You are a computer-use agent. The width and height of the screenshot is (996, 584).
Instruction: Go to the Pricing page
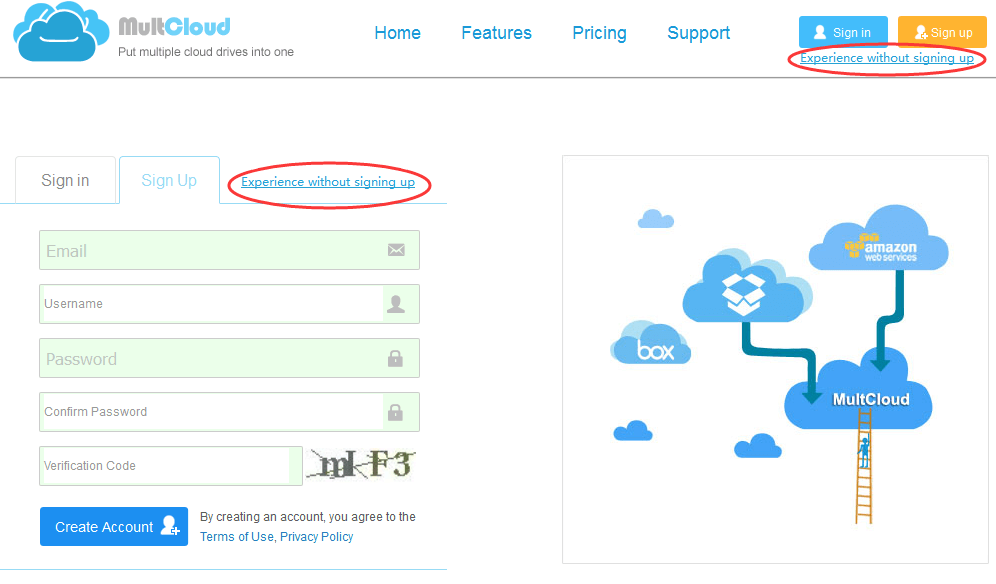(x=599, y=33)
